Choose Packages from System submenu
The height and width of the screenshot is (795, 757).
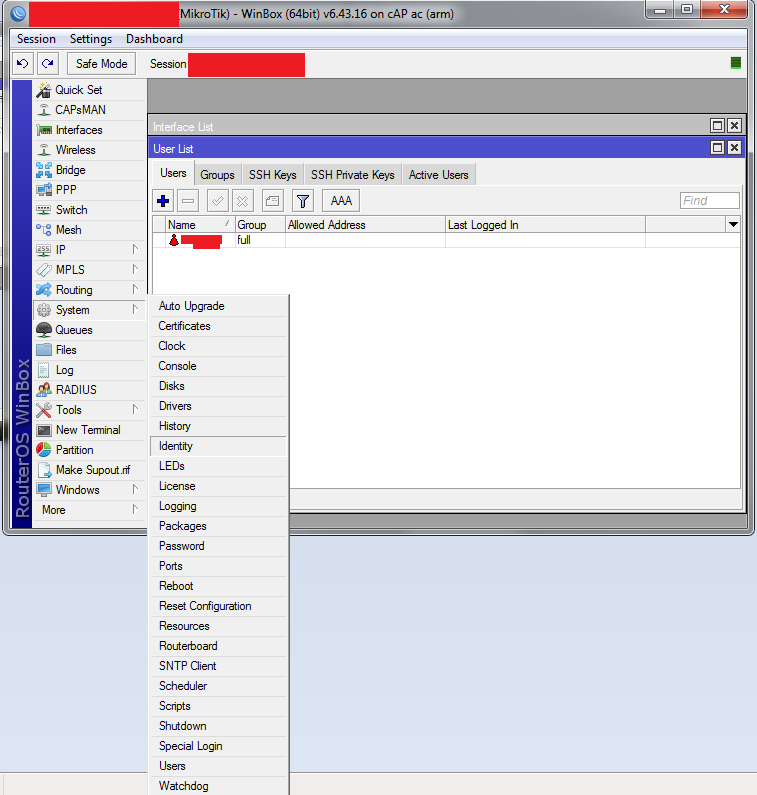[219, 526]
